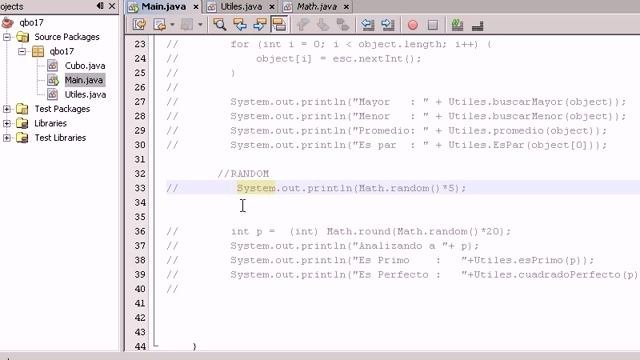The width and height of the screenshot is (640, 360).
Task: Click esc.nextInt() on line 24
Action: (x=373, y=59)
